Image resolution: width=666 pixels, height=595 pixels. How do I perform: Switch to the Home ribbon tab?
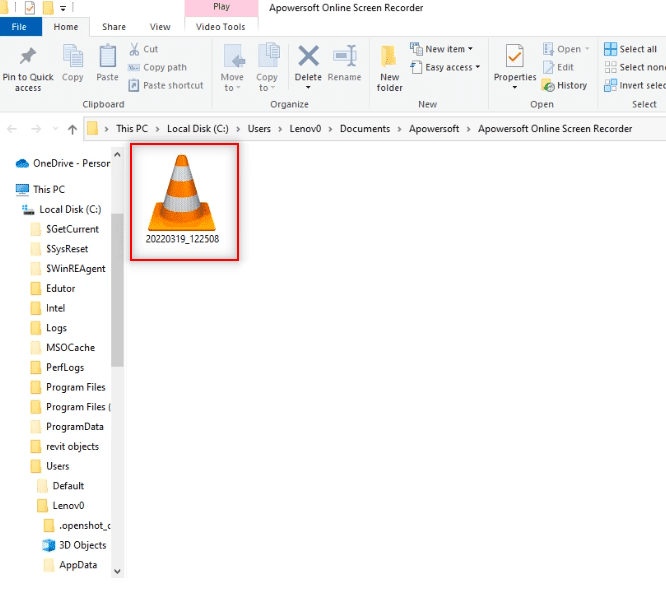pyautogui.click(x=66, y=27)
